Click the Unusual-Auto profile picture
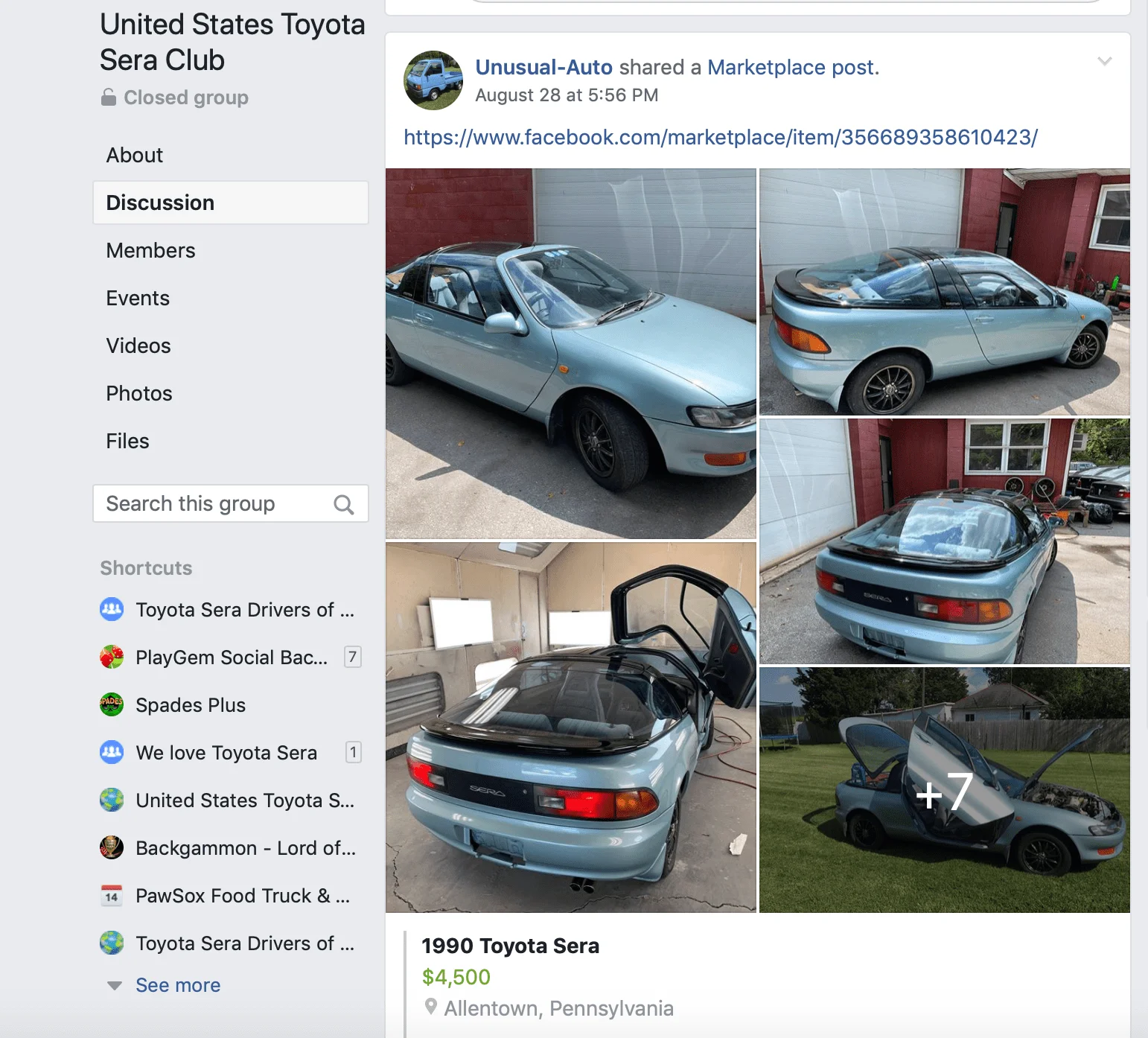This screenshot has height=1038, width=1148. [433, 80]
